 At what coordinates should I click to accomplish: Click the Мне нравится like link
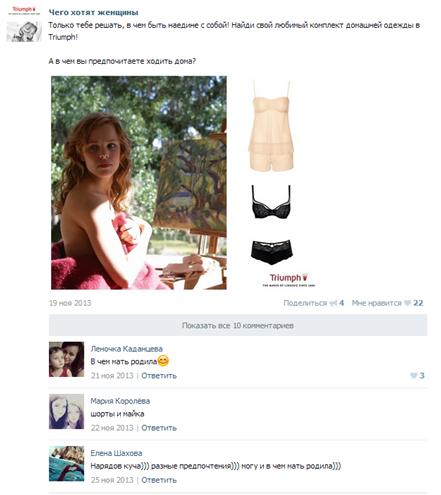pyautogui.click(x=377, y=303)
